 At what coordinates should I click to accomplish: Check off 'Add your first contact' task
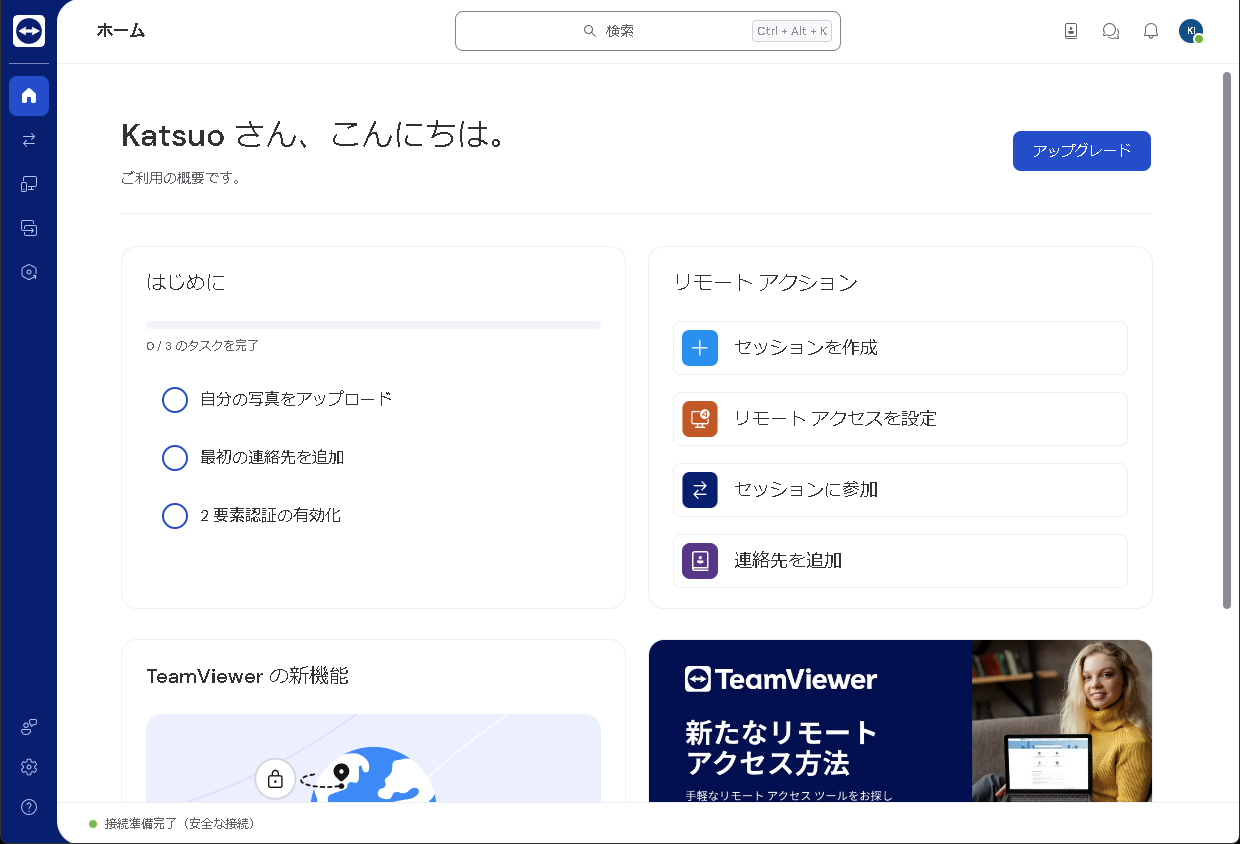[175, 457]
